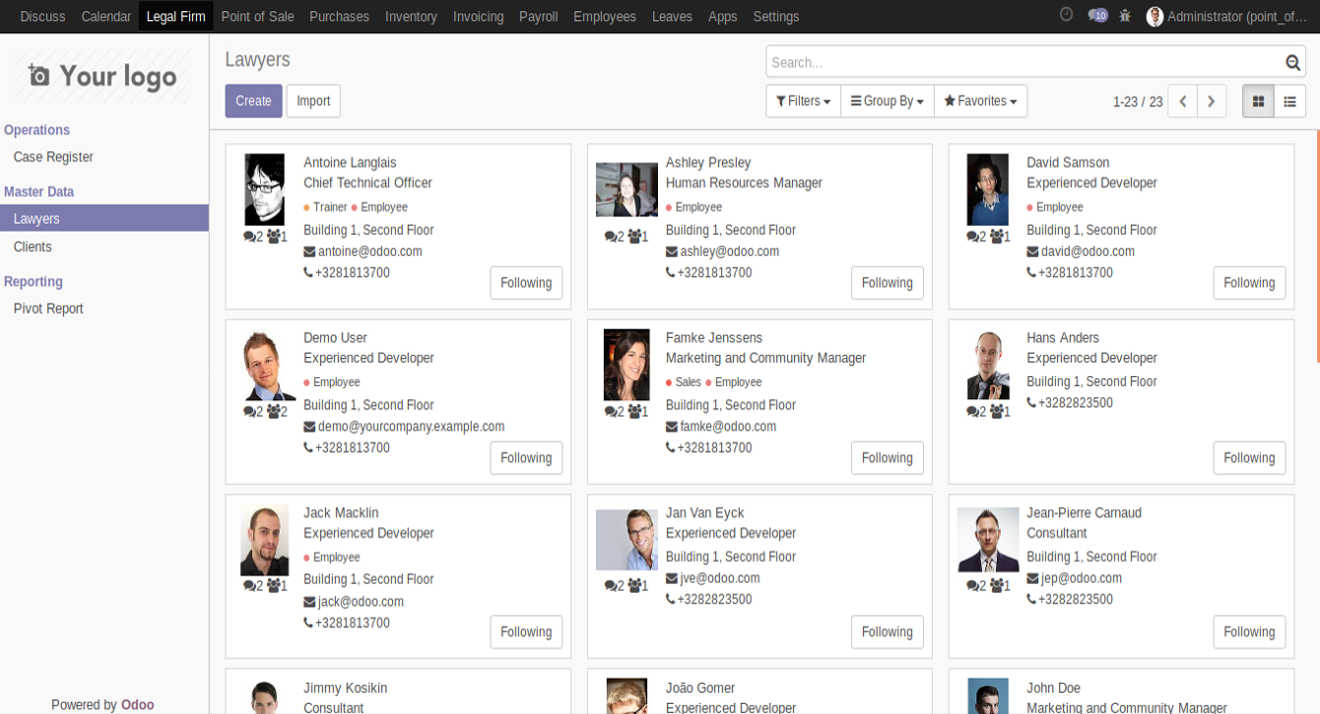1320x714 pixels.
Task: Expand the Group By dropdown
Action: coord(887,101)
